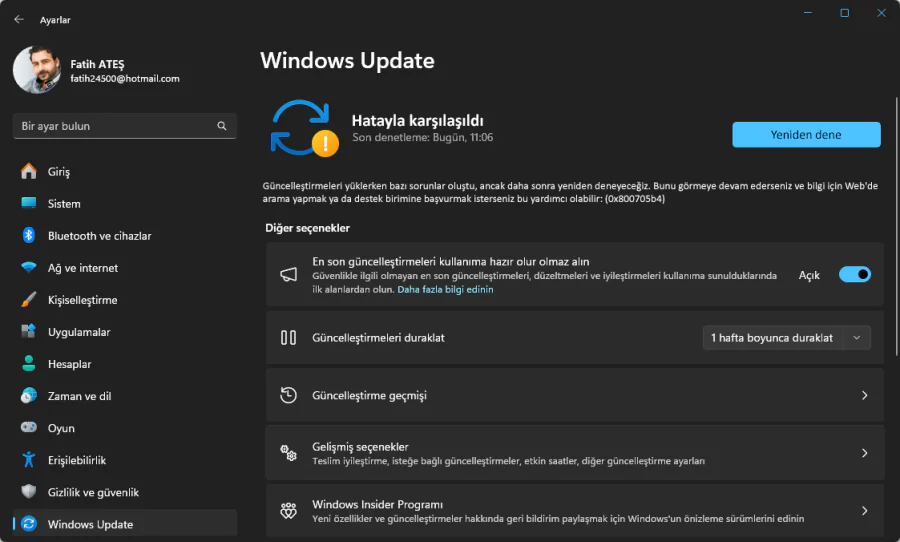Click the history clock icon
Viewport: 900px width, 542px height.
(288, 395)
